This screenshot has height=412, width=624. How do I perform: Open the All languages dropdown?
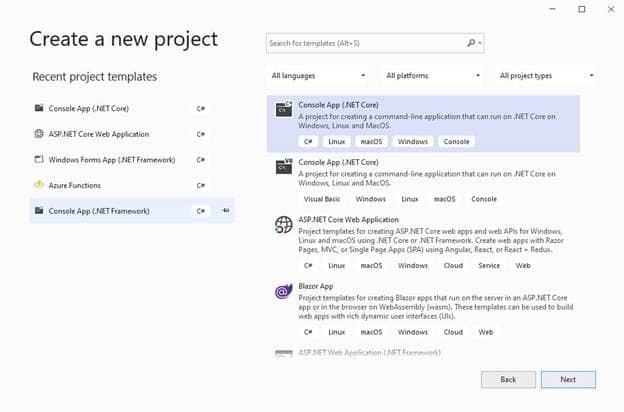(x=318, y=76)
